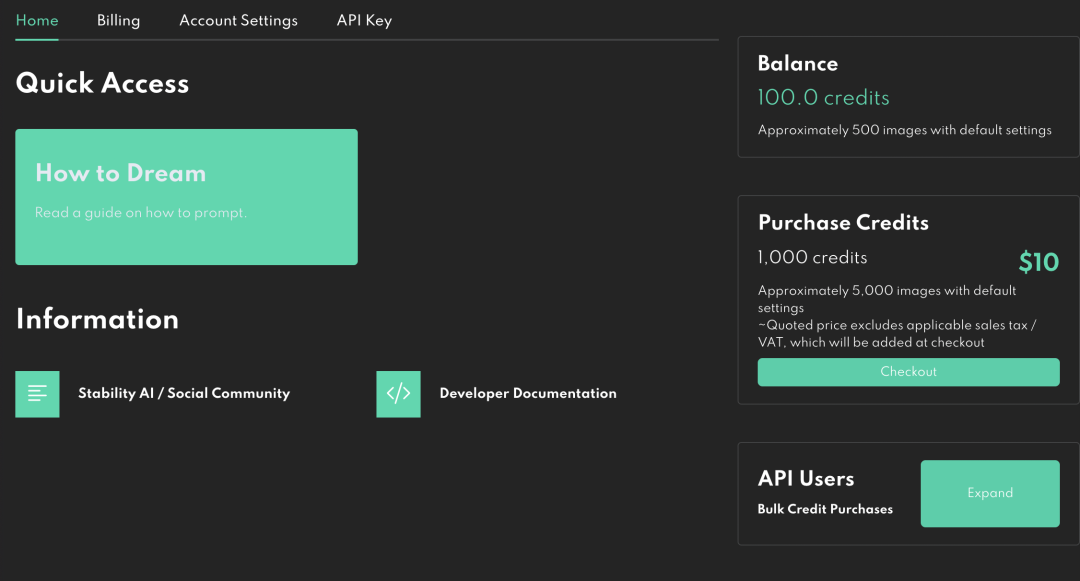Click "Read a guide on how to prompt"
This screenshot has width=1080, height=581.
140,213
